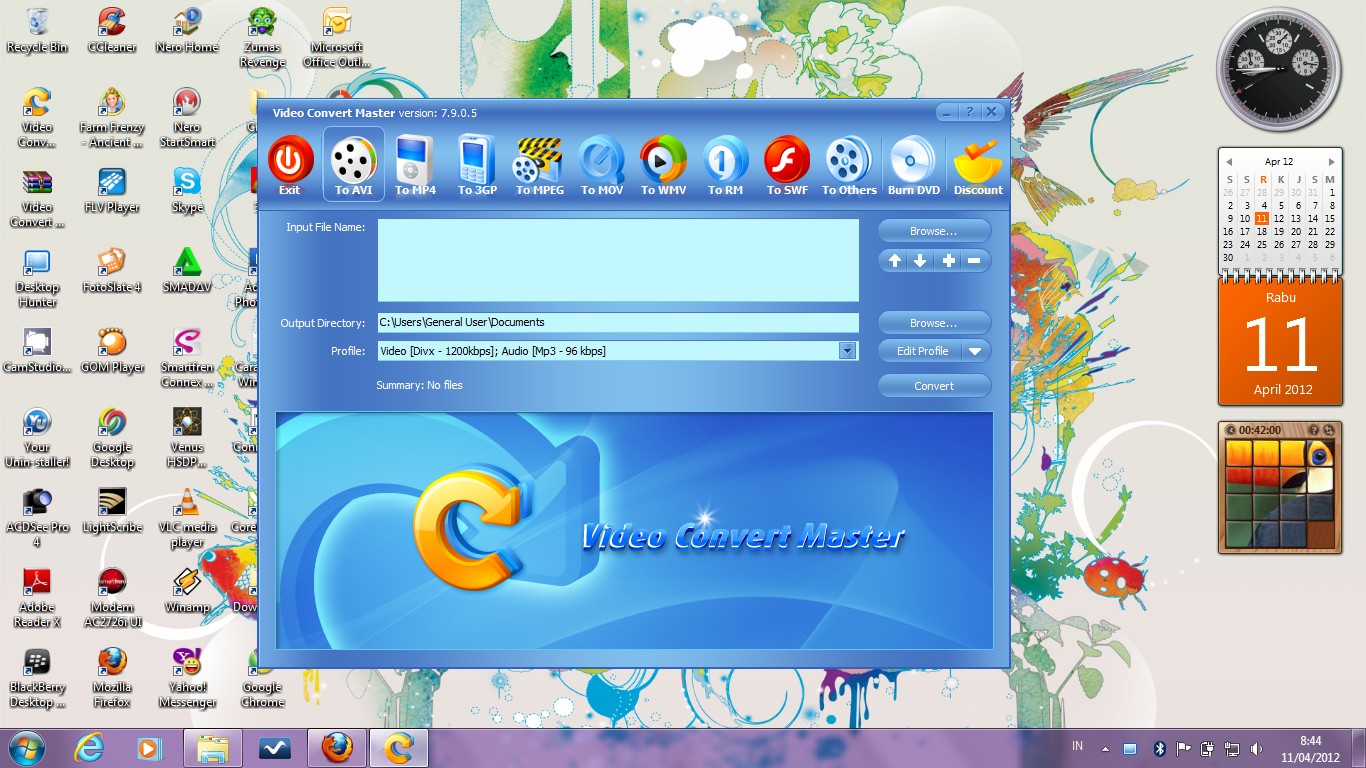Switch to the To WMV converter
Viewport: 1366px width, 768px height.
click(x=662, y=165)
